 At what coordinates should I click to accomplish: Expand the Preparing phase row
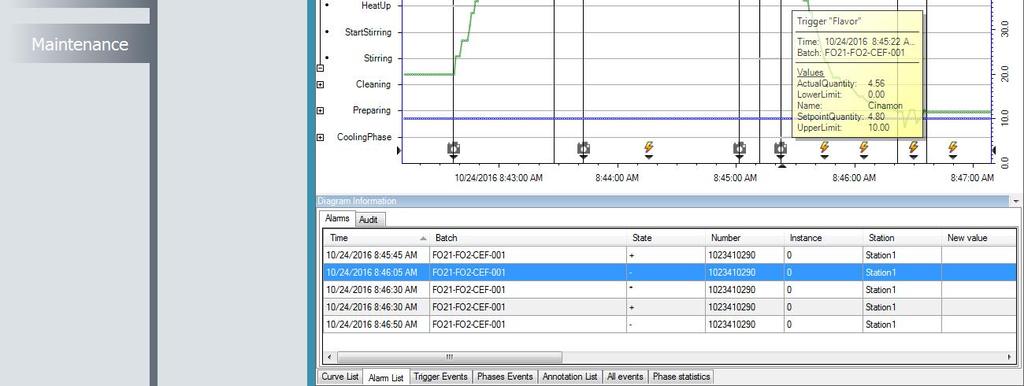(x=320, y=110)
